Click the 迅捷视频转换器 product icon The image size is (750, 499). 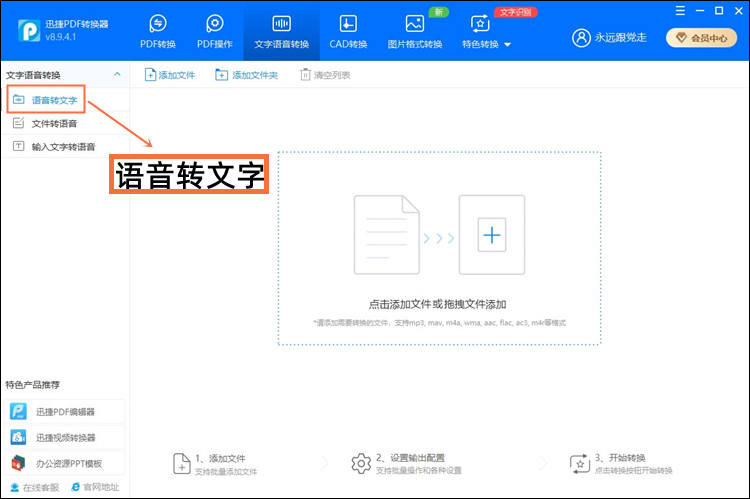18,437
